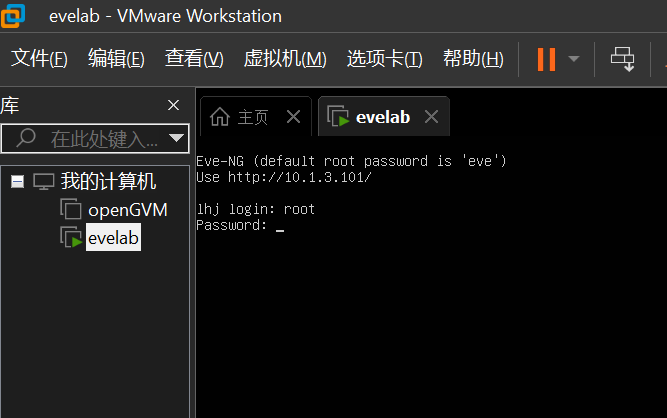Open the 虚拟机(M) menu

point(285,59)
